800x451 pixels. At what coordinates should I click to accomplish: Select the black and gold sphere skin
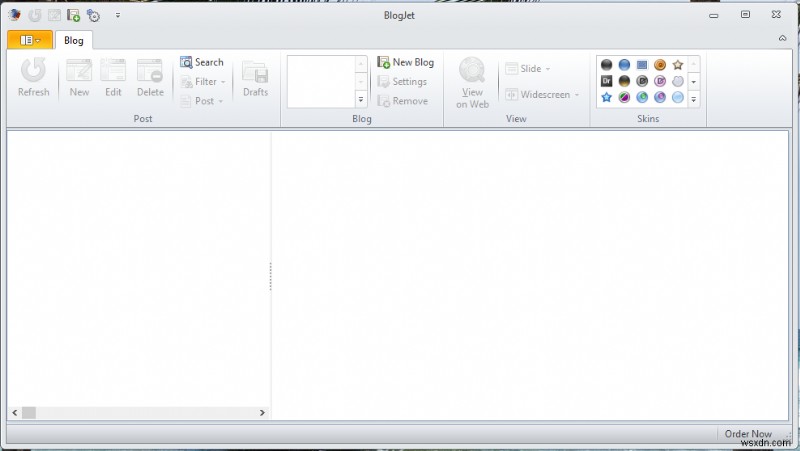624,81
